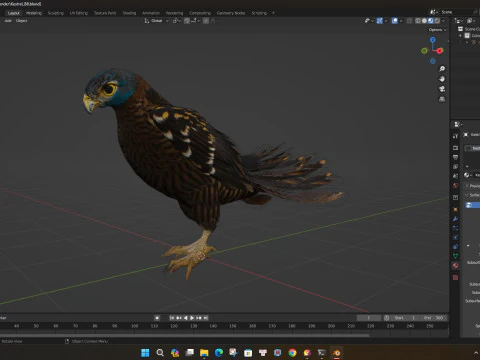Open the Object menu in viewport header
Screen dimensions: 480x360
point(21,21)
